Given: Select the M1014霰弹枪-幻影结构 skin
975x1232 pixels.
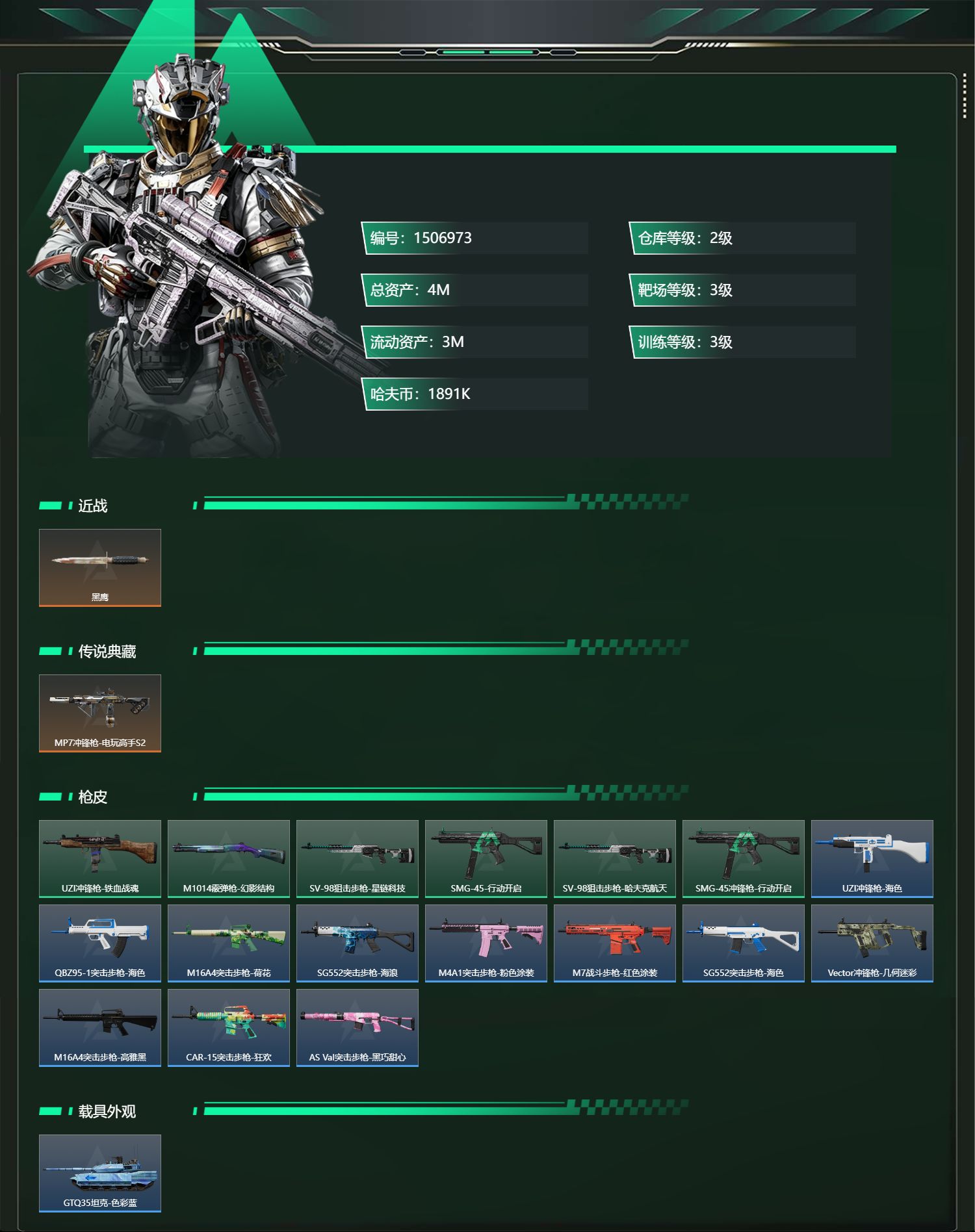Looking at the screenshot, I should [229, 859].
